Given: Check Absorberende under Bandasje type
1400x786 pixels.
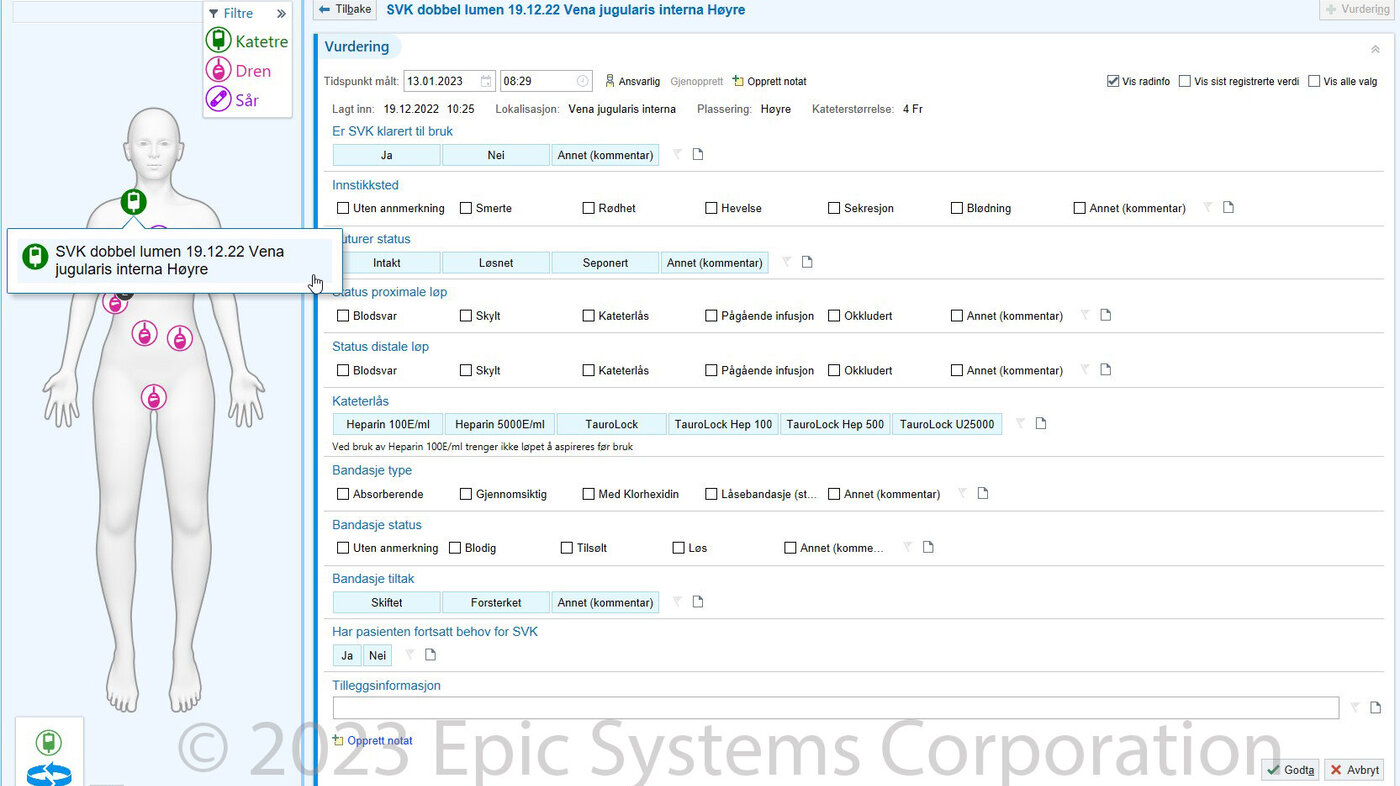Looking at the screenshot, I should click(343, 494).
